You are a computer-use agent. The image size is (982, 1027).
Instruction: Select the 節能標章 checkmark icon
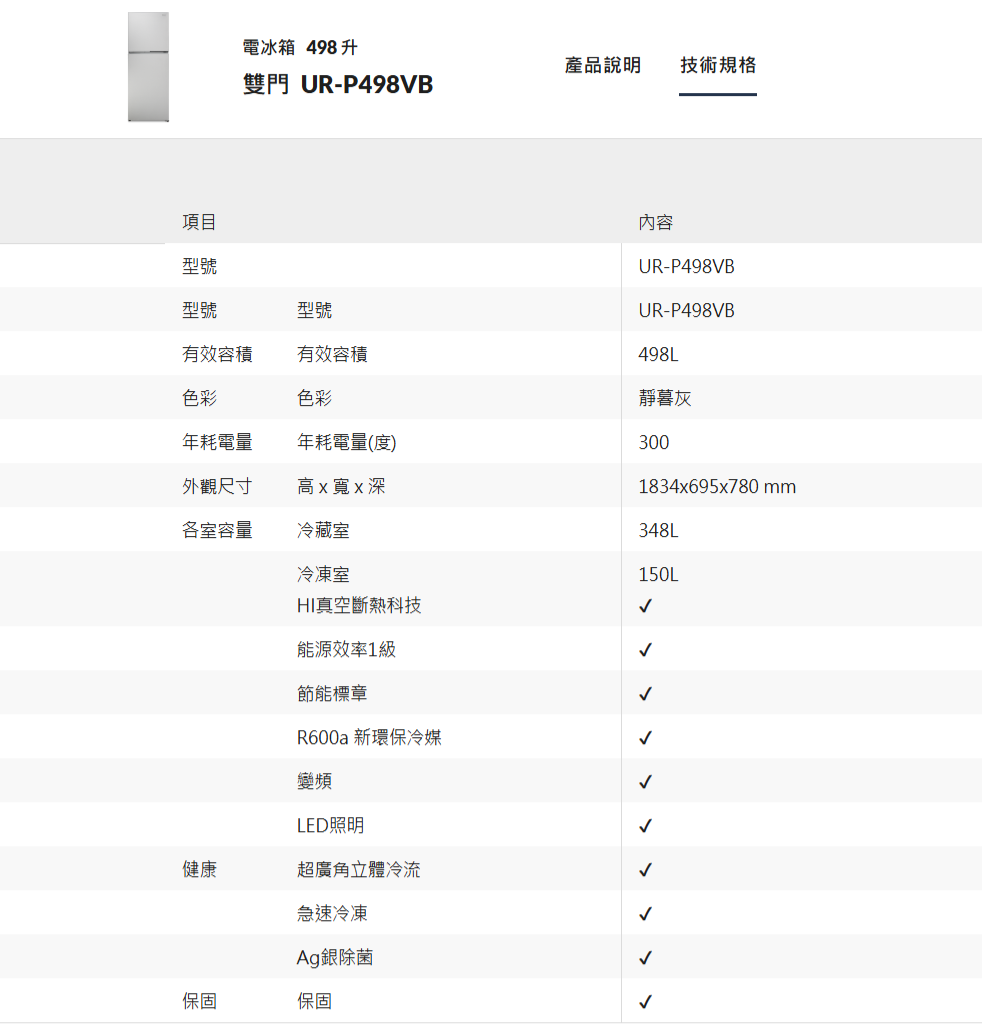pyautogui.click(x=646, y=694)
